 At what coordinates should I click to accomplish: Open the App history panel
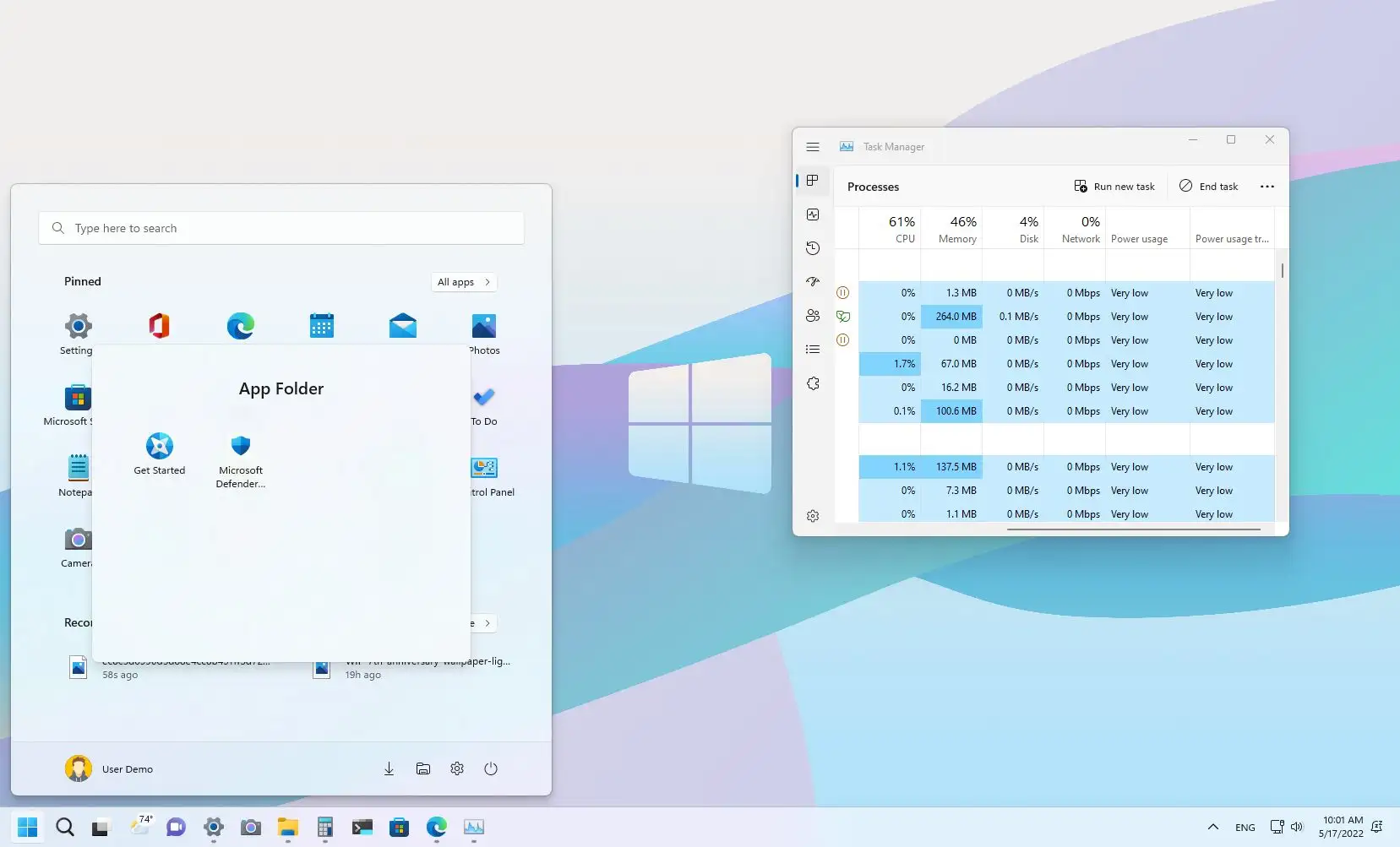click(x=813, y=247)
